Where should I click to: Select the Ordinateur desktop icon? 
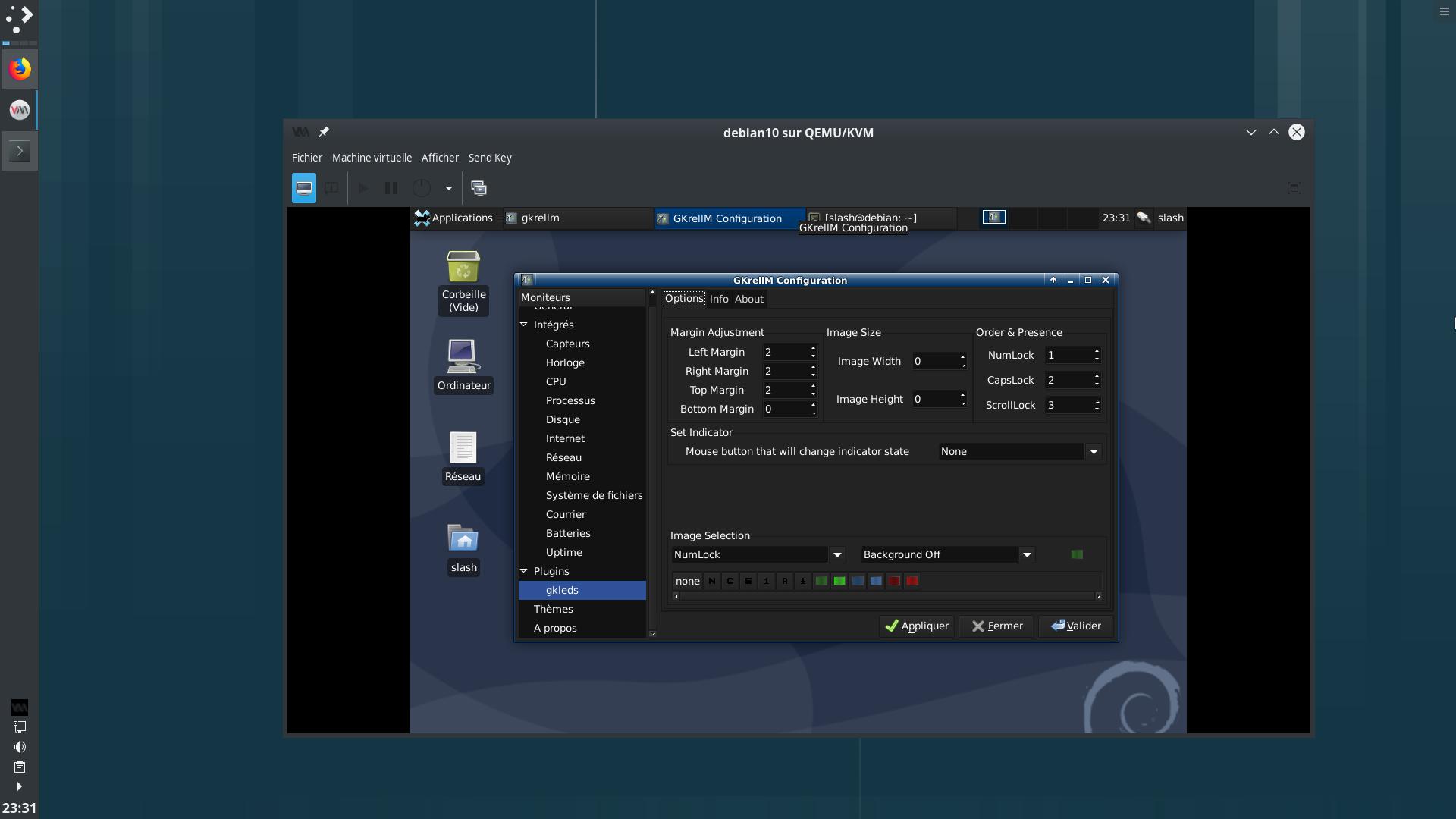463,366
